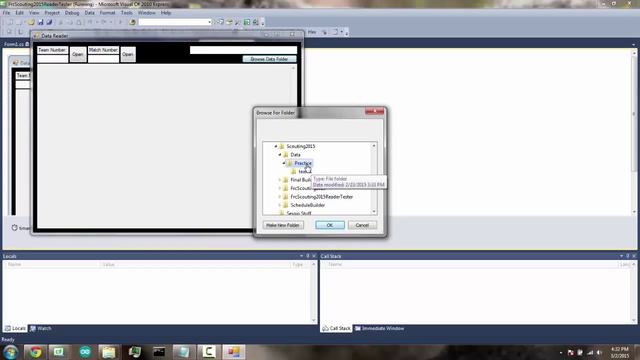The height and width of the screenshot is (360, 640).
Task: Click the Value column header in Locals
Action: click(108, 264)
